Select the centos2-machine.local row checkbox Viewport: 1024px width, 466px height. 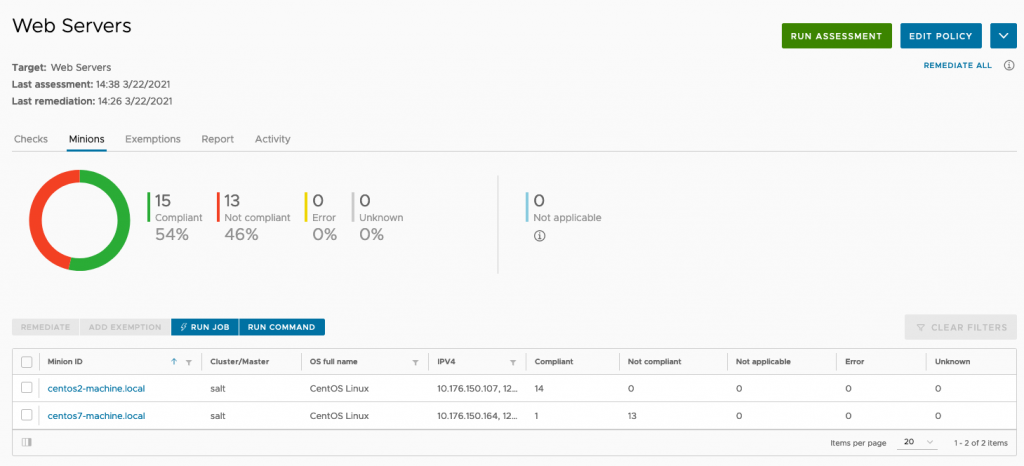27,388
